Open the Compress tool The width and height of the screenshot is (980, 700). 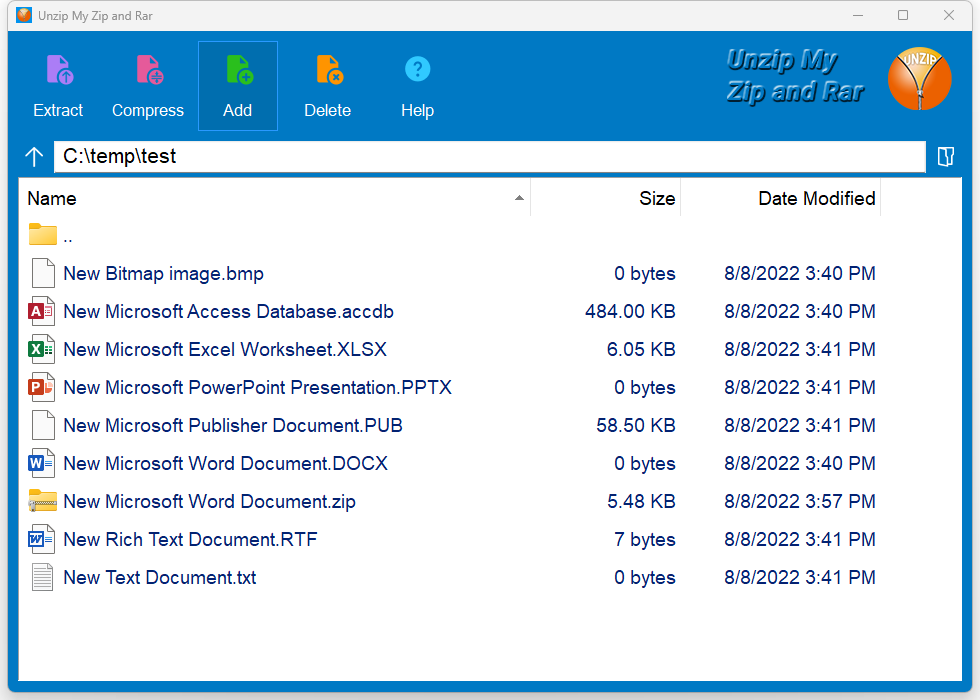point(148,86)
